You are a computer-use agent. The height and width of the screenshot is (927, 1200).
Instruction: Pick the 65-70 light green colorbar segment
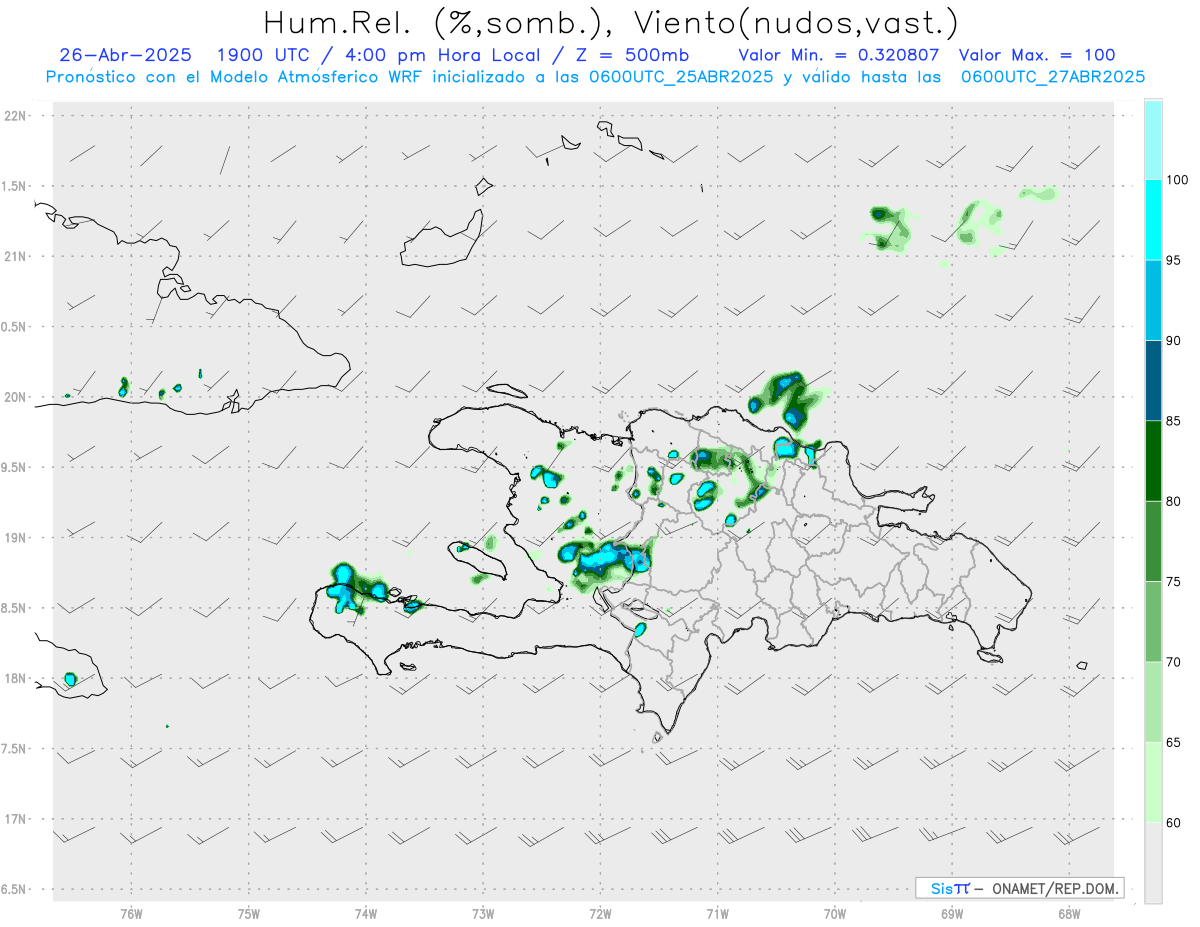pos(1153,702)
